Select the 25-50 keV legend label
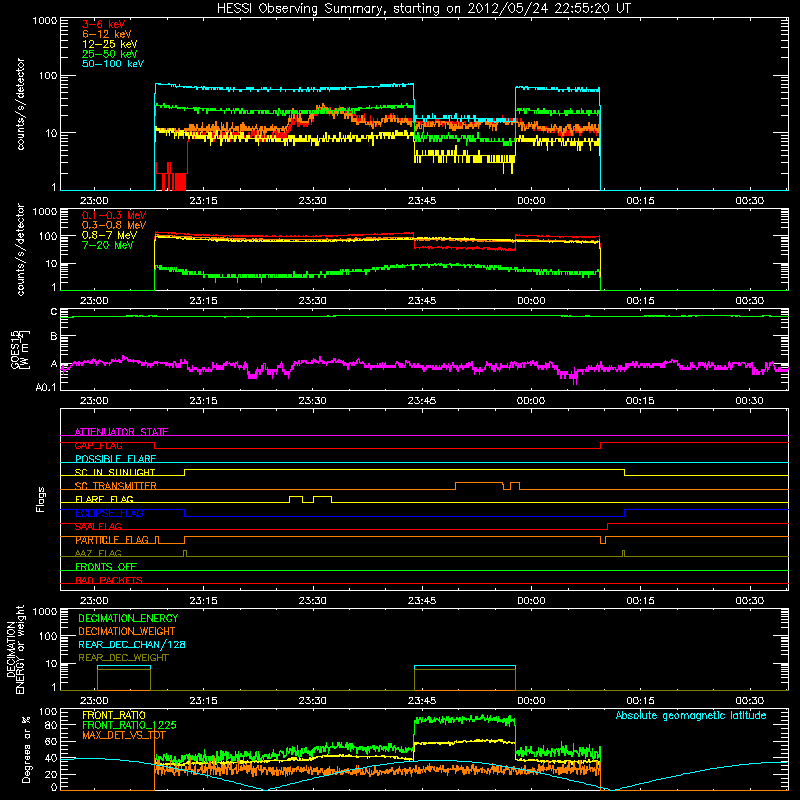800x800 pixels. click(110, 54)
